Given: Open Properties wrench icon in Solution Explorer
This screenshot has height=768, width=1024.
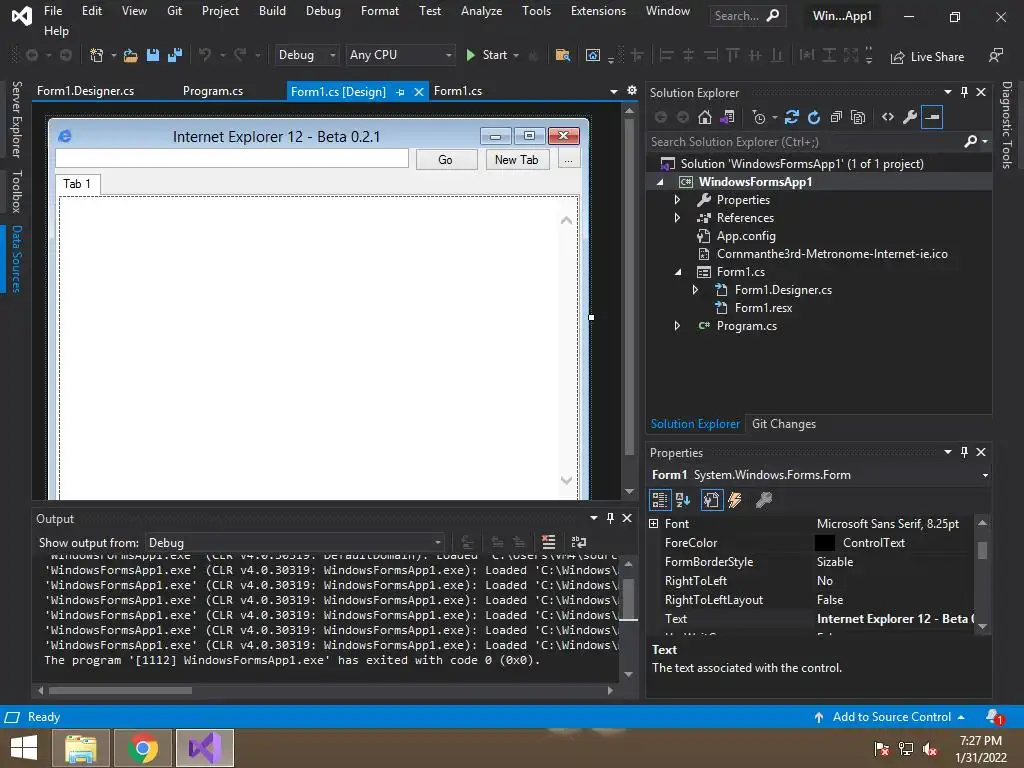Looking at the screenshot, I should [910, 117].
